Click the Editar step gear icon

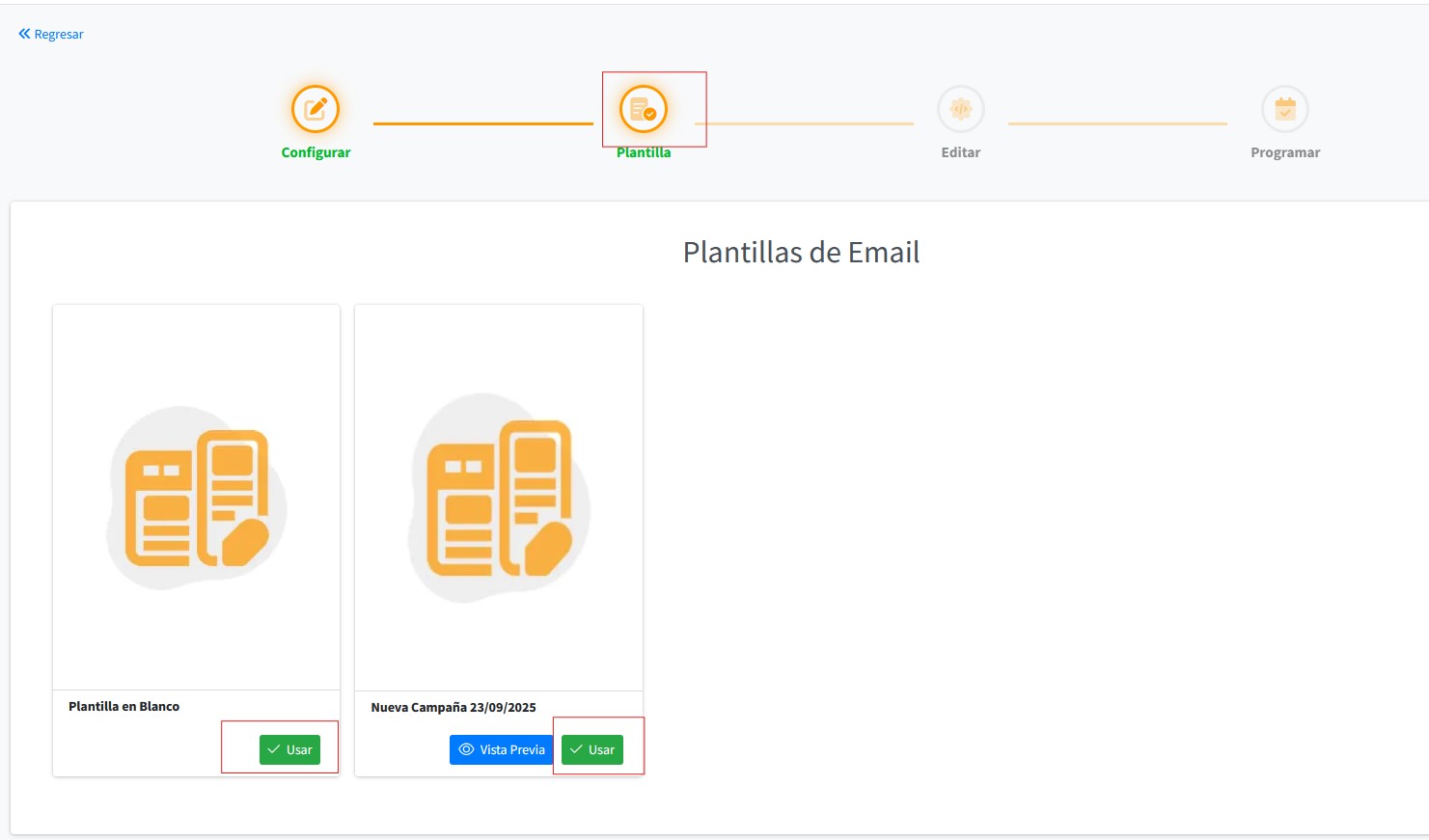[x=960, y=109]
